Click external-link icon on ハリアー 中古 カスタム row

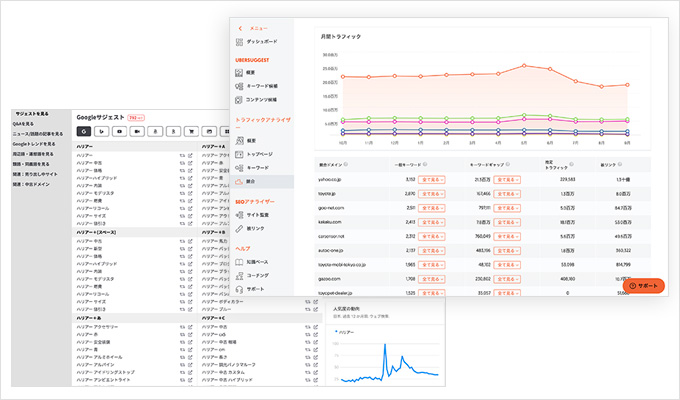tap(315, 372)
